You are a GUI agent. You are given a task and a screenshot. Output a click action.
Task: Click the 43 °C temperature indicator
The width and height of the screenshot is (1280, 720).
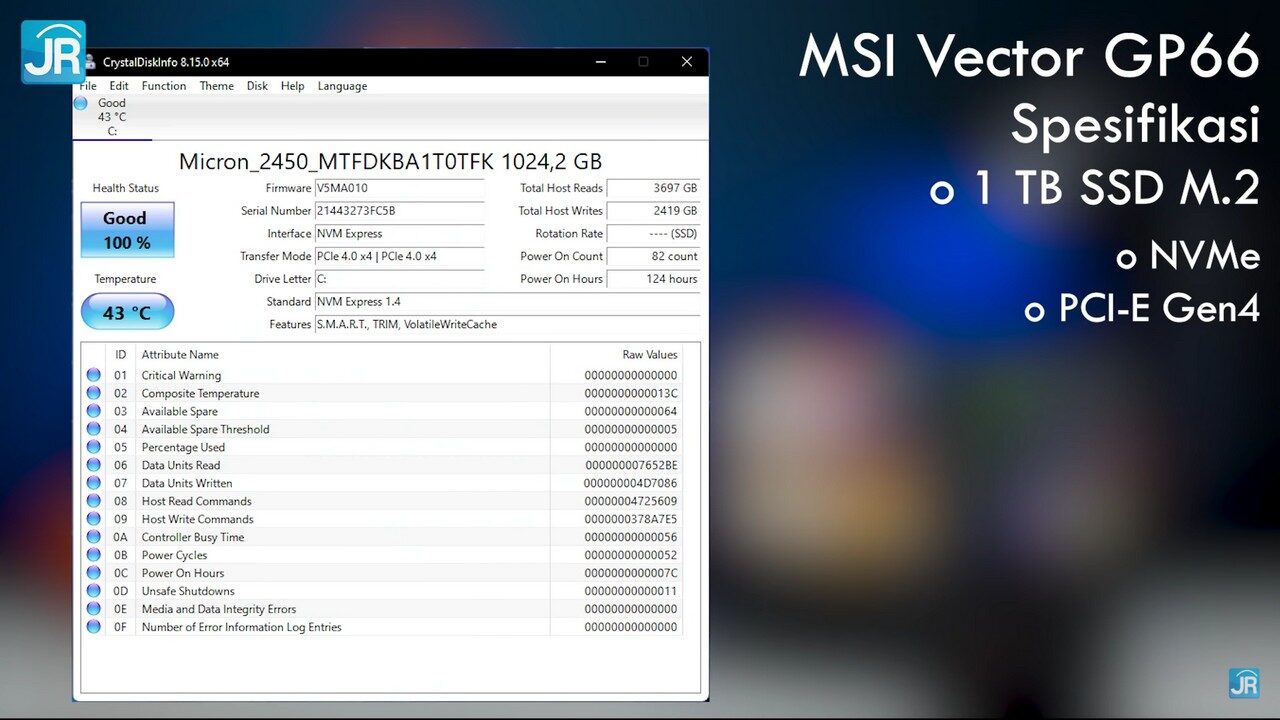pos(127,311)
